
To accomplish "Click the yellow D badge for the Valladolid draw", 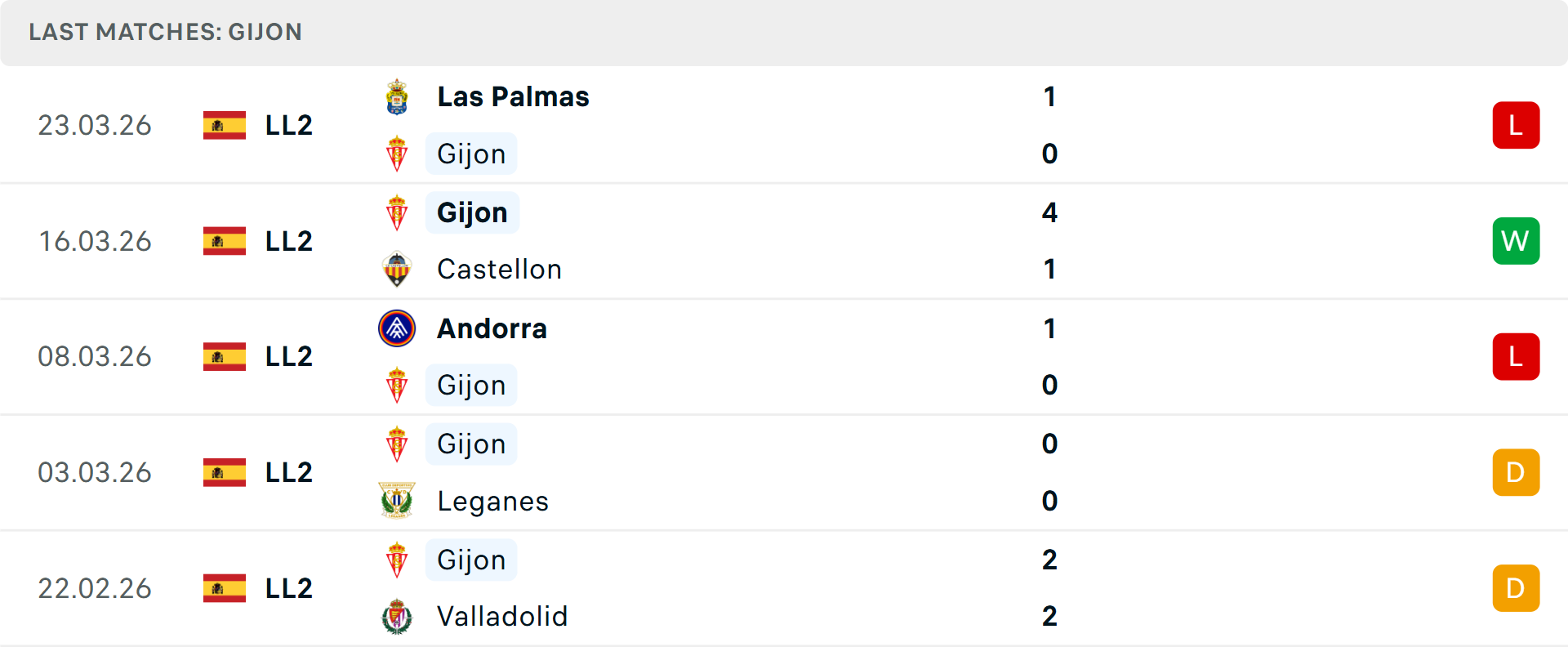I will click(x=1517, y=588).
